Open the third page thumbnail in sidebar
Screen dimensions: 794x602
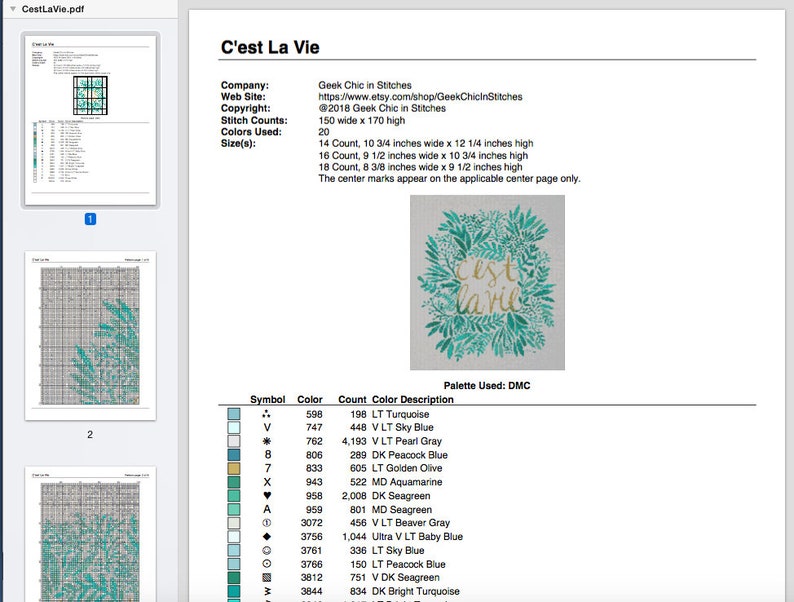pos(90,534)
